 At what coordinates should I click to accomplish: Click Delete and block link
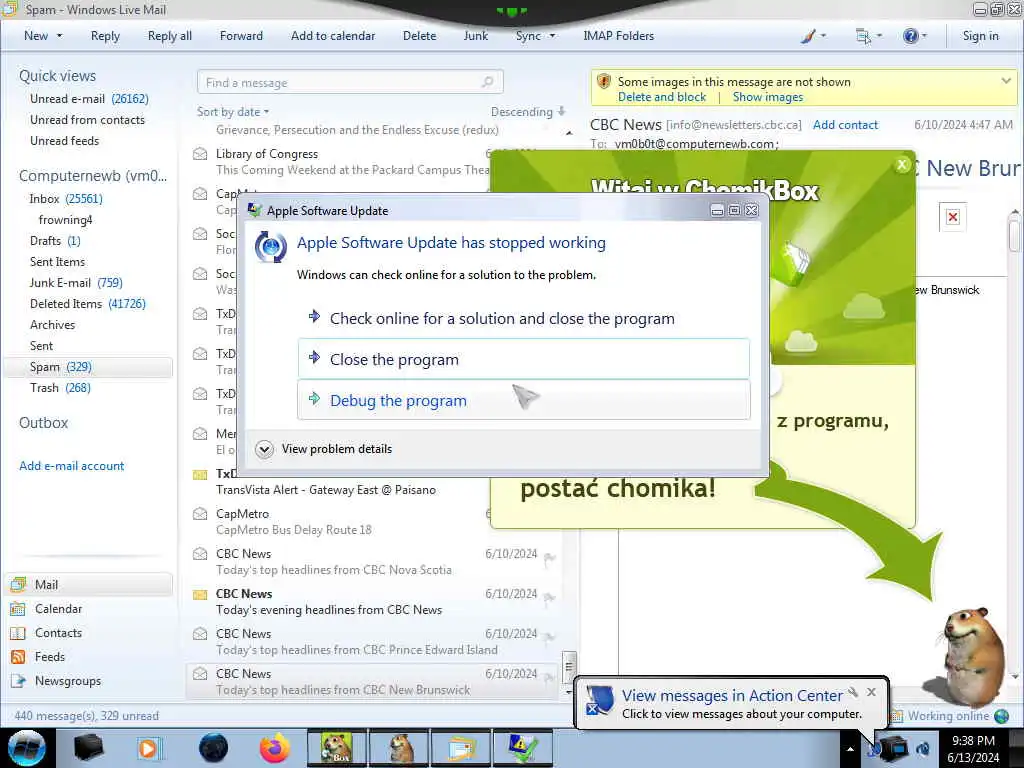coord(662,97)
